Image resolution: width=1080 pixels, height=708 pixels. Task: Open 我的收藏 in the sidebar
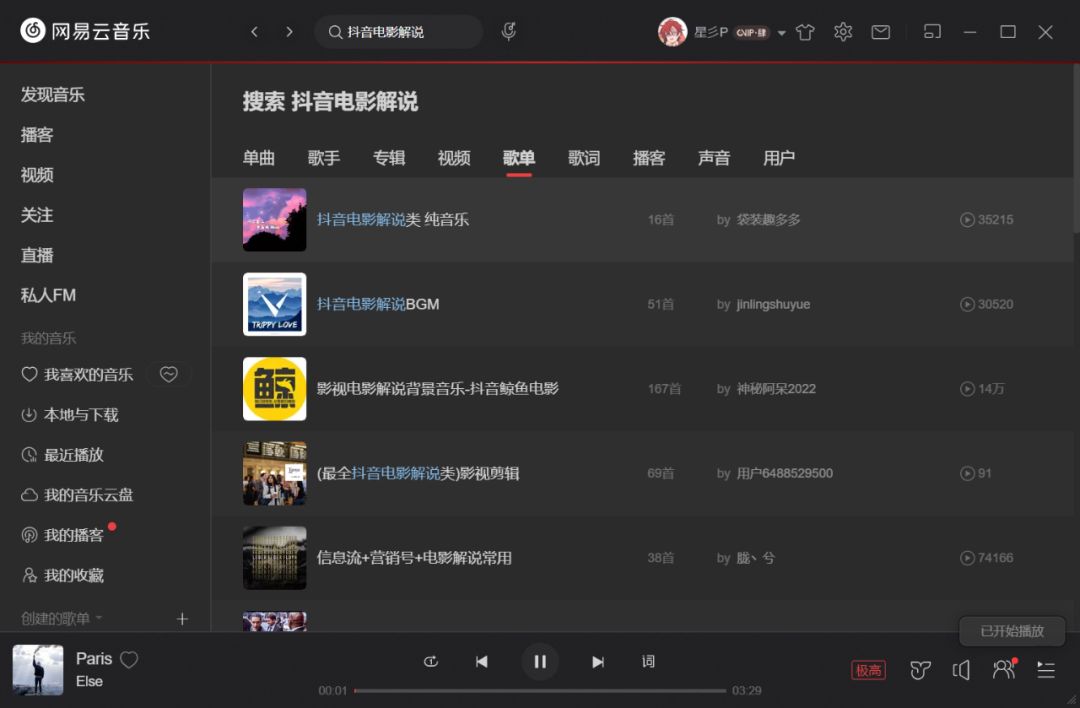[63, 575]
